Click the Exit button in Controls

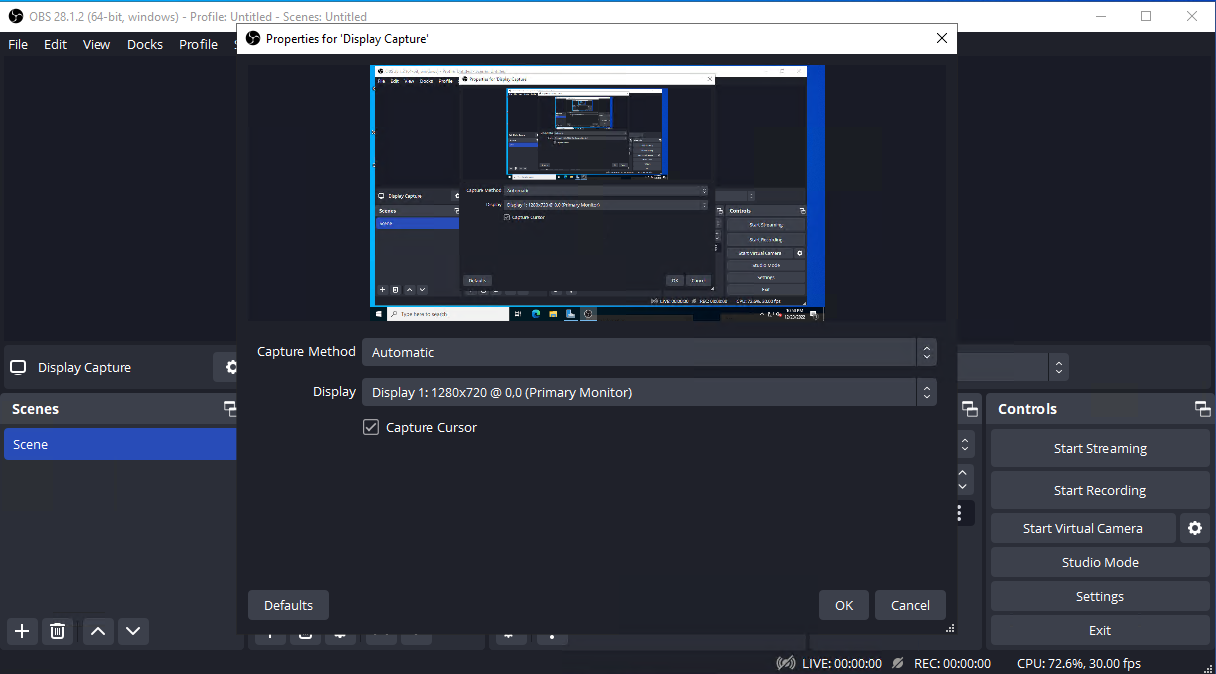click(1100, 630)
